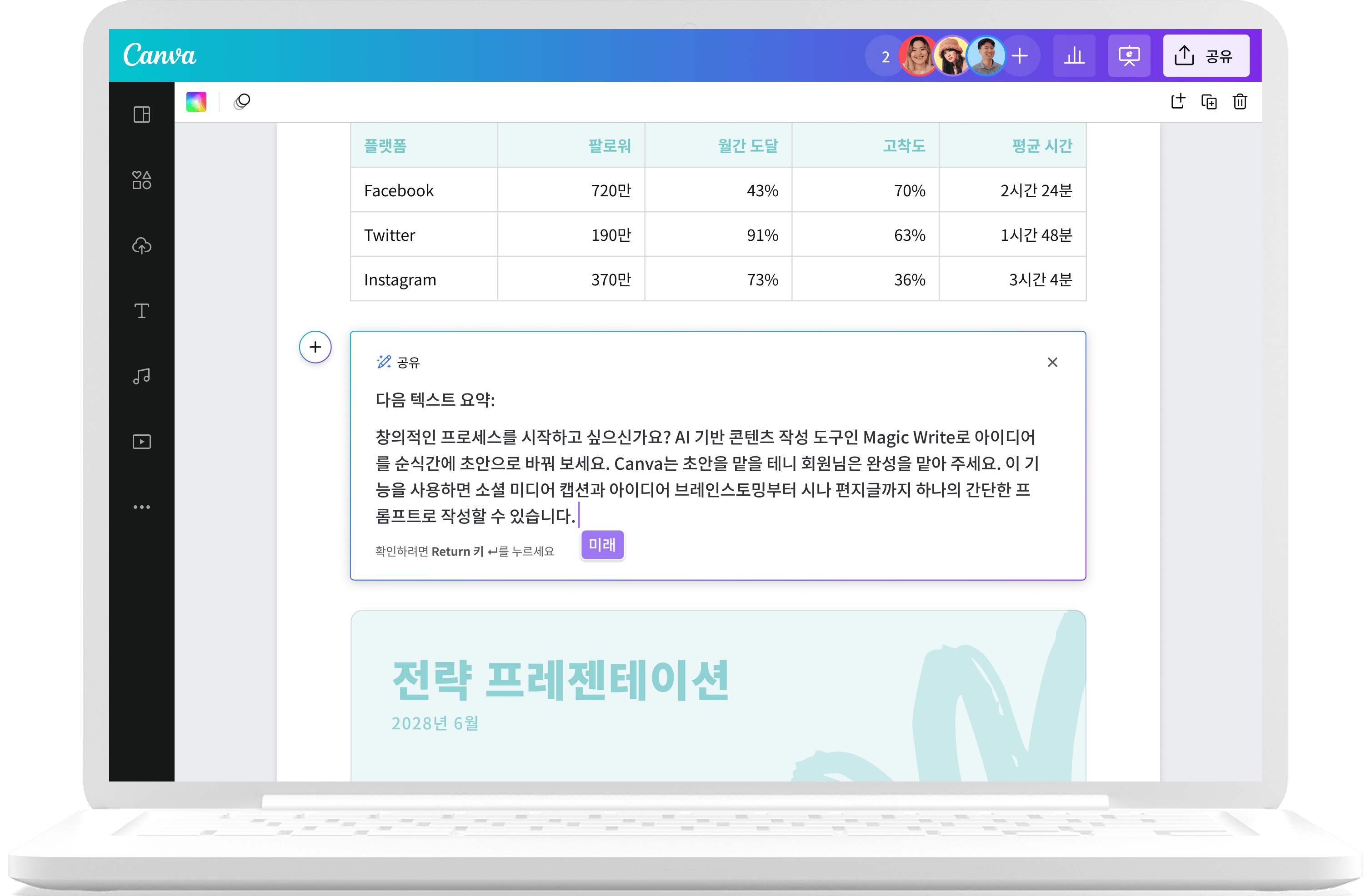Viewport: 1371px width, 896px height.
Task: Open the Elements panel
Action: pos(141,181)
